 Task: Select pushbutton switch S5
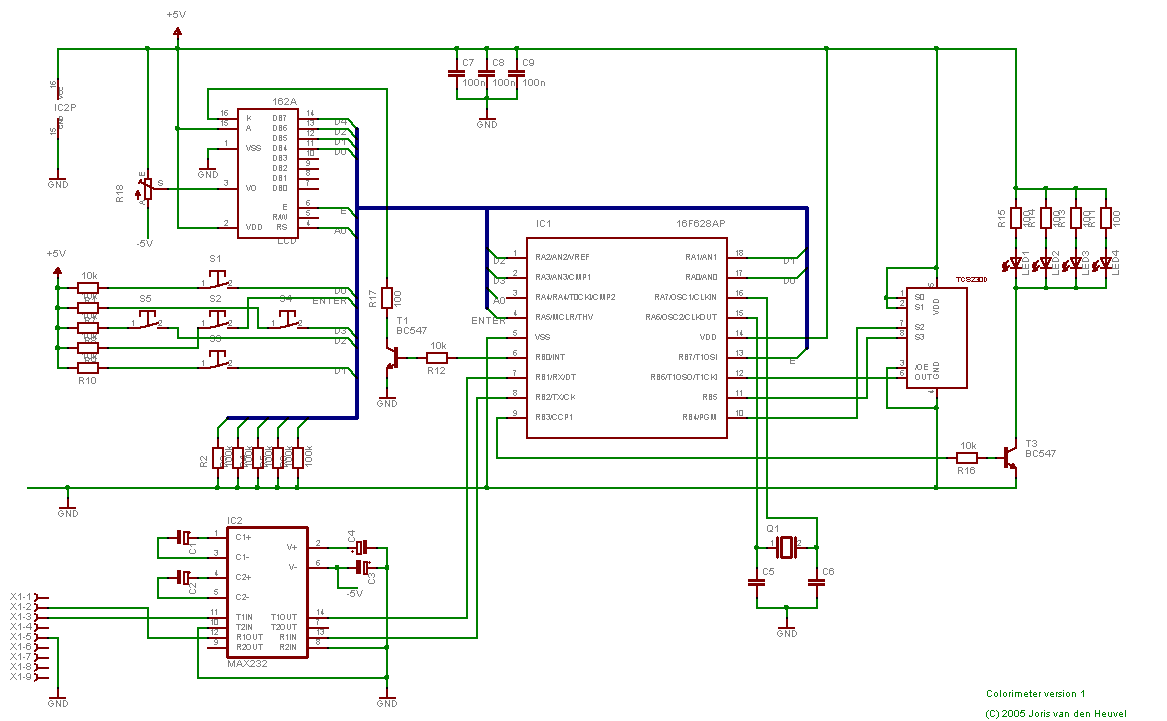147,321
